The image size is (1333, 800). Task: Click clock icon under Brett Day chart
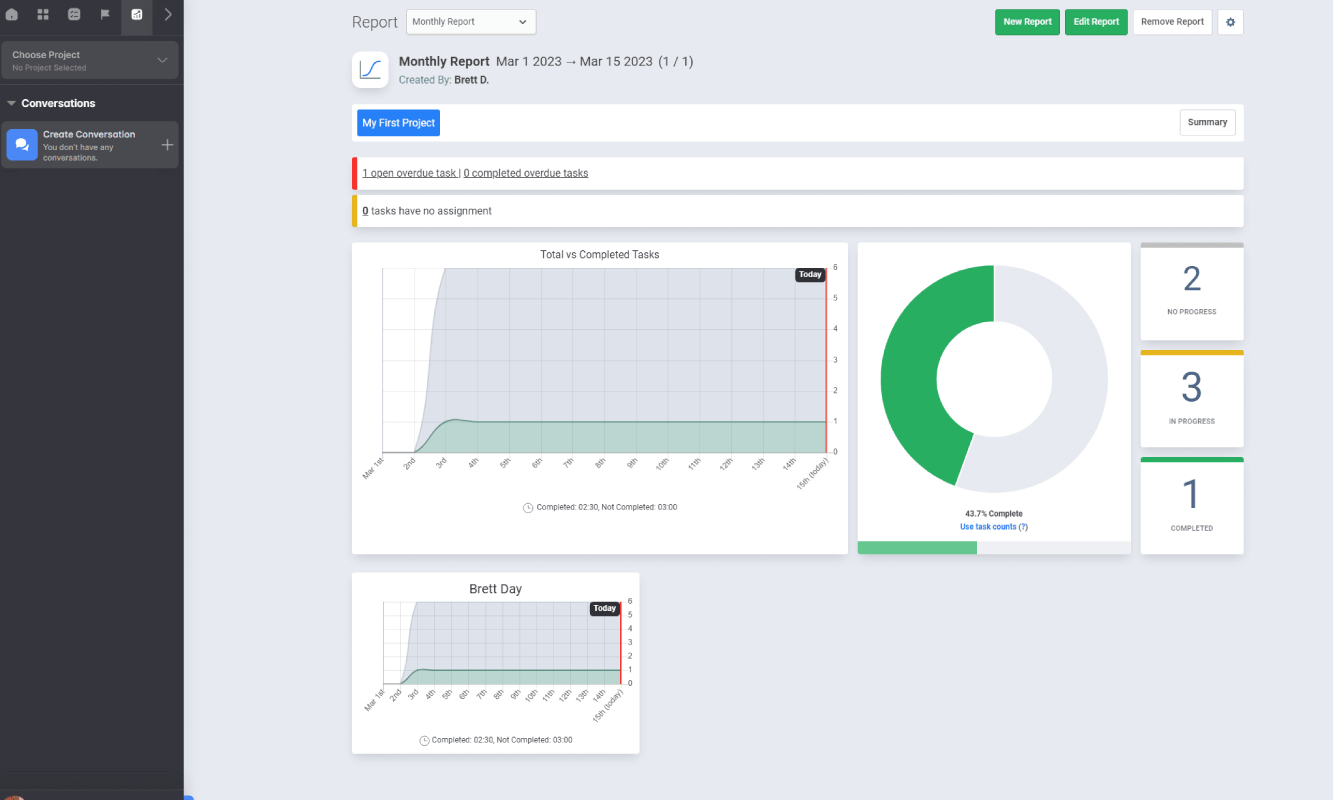point(424,741)
